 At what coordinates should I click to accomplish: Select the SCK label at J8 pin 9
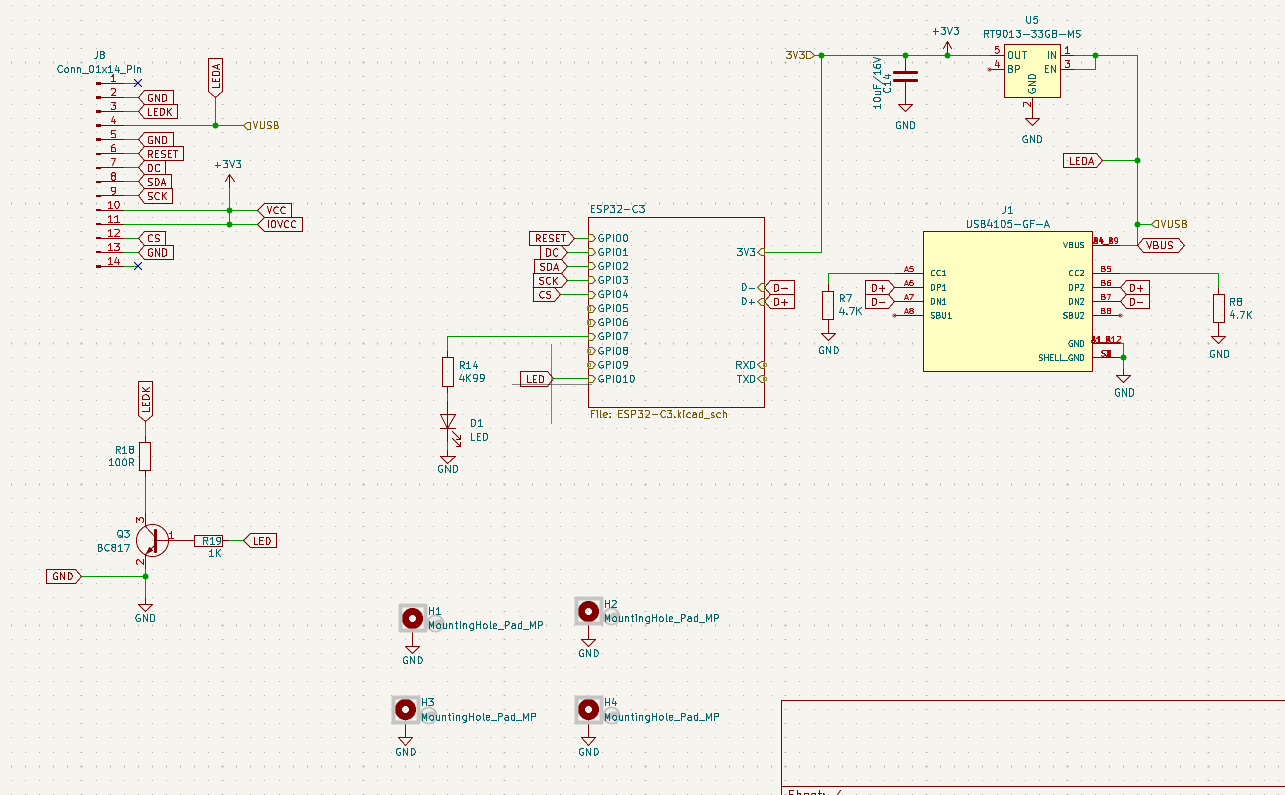pyautogui.click(x=155, y=196)
